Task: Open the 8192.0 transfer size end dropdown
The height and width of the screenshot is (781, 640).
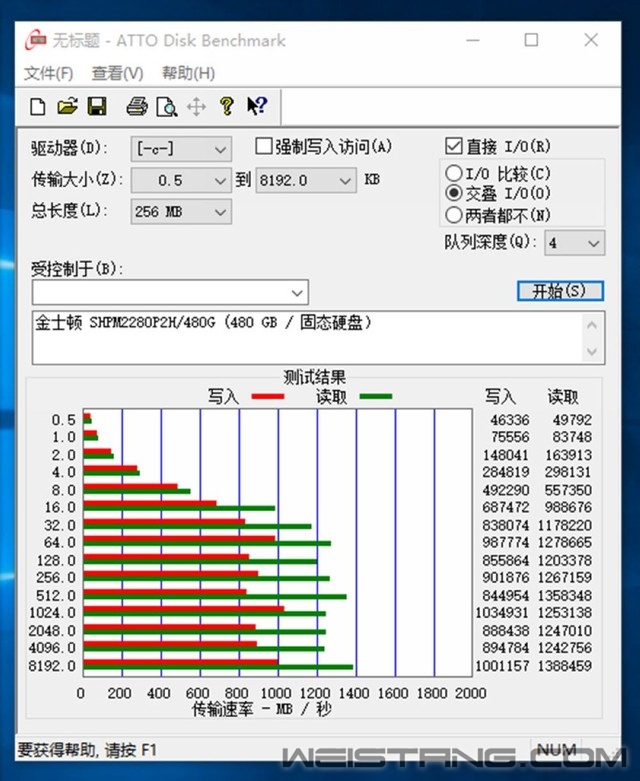Action: click(306, 180)
